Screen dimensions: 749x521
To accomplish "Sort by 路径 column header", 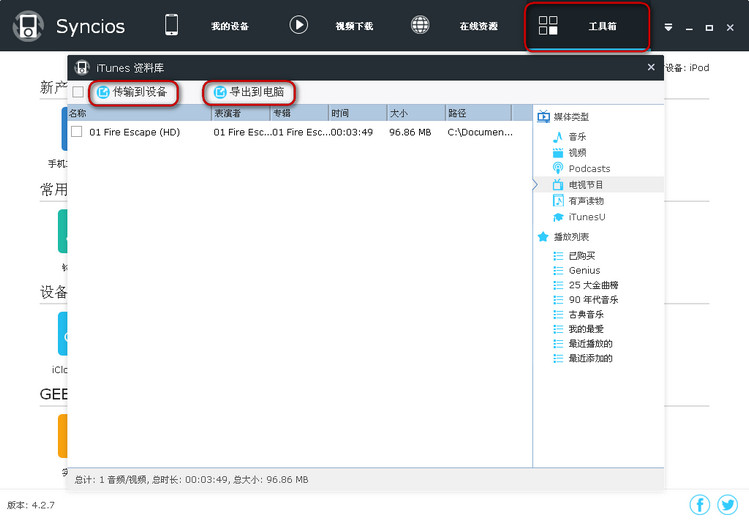I will pyautogui.click(x=478, y=113).
